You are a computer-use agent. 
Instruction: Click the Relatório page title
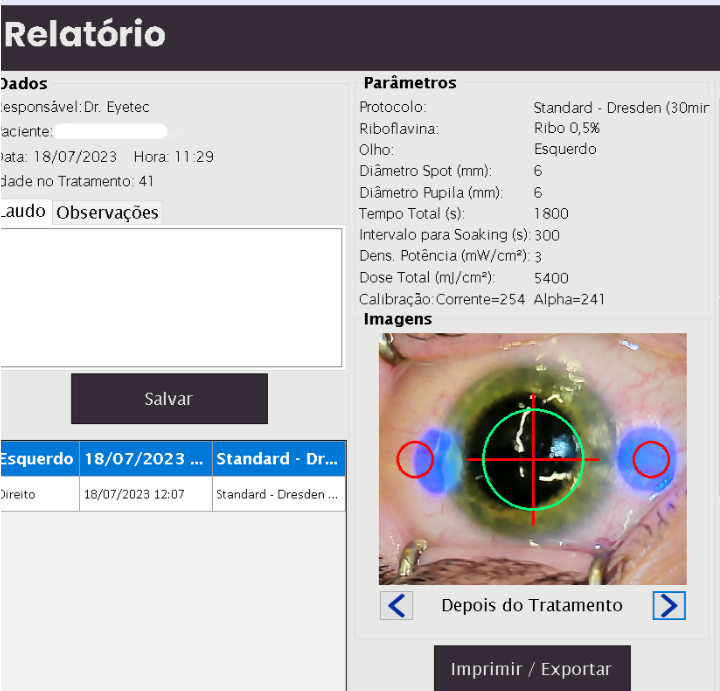point(85,34)
